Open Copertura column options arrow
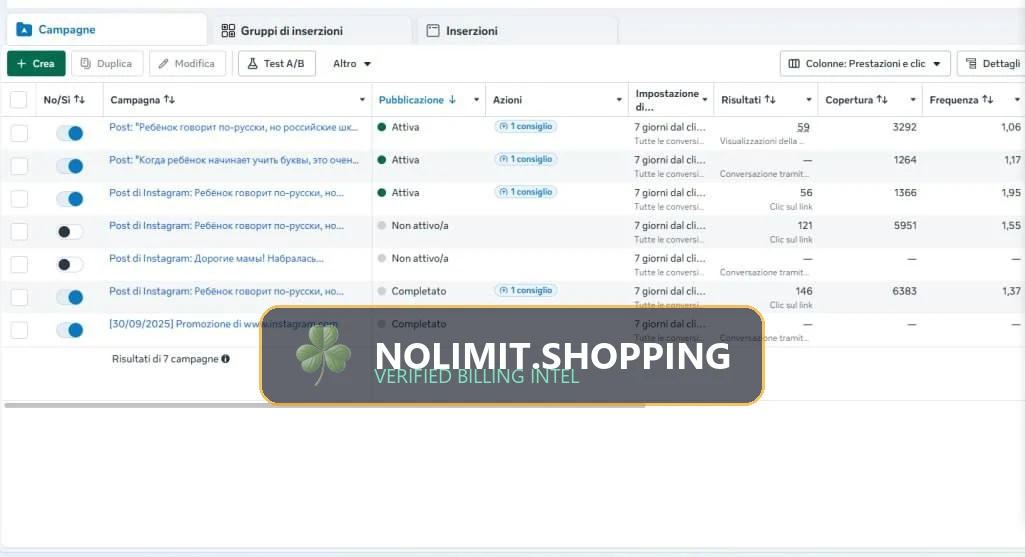Image resolution: width=1025 pixels, height=557 pixels. tap(913, 100)
